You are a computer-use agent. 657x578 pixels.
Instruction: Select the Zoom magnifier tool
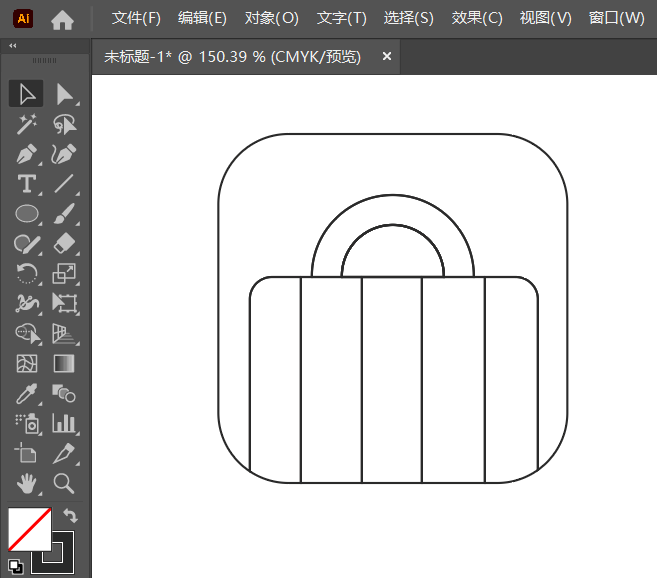pyautogui.click(x=65, y=483)
